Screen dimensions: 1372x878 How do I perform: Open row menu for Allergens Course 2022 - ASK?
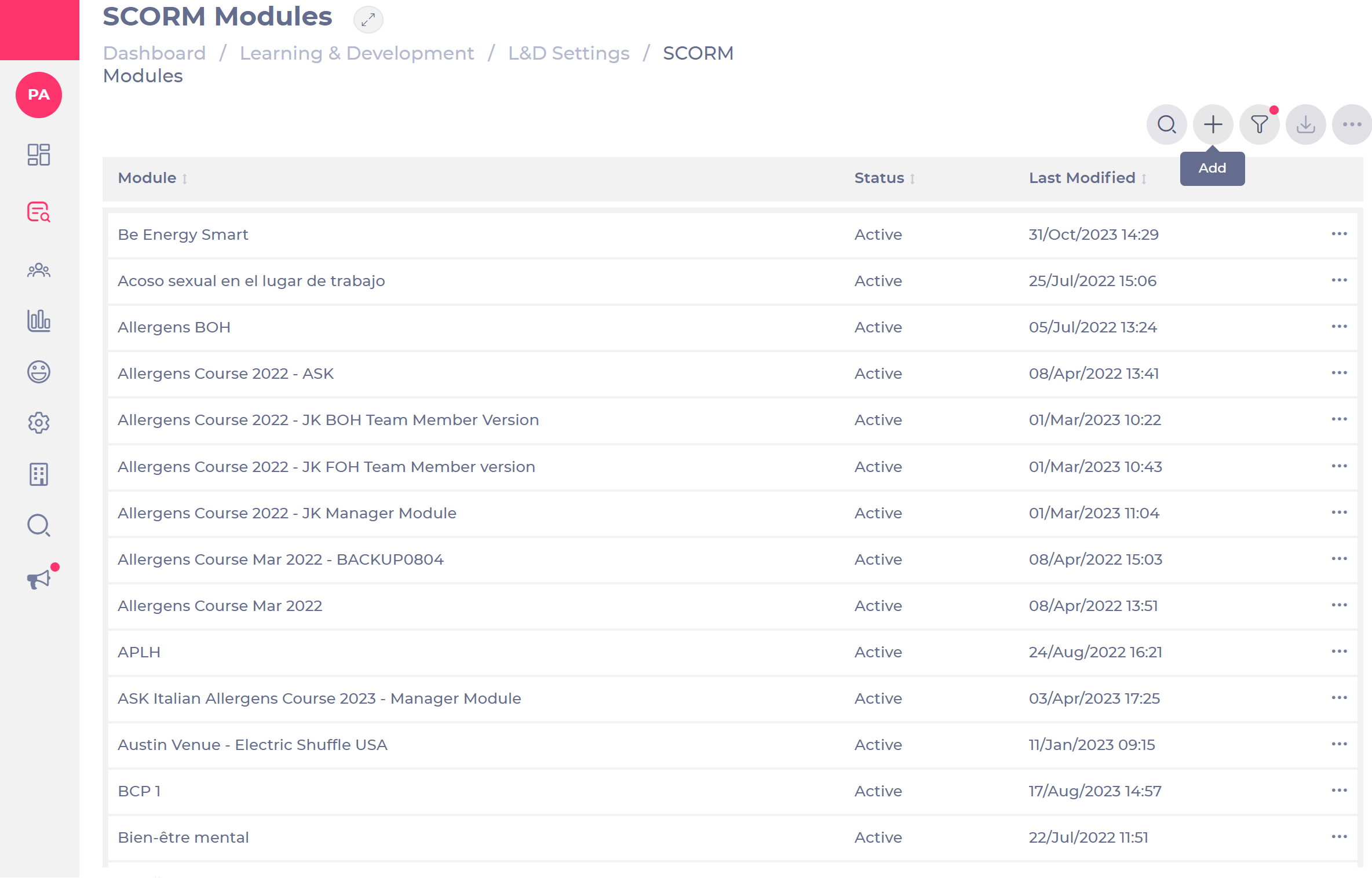coord(1339,373)
